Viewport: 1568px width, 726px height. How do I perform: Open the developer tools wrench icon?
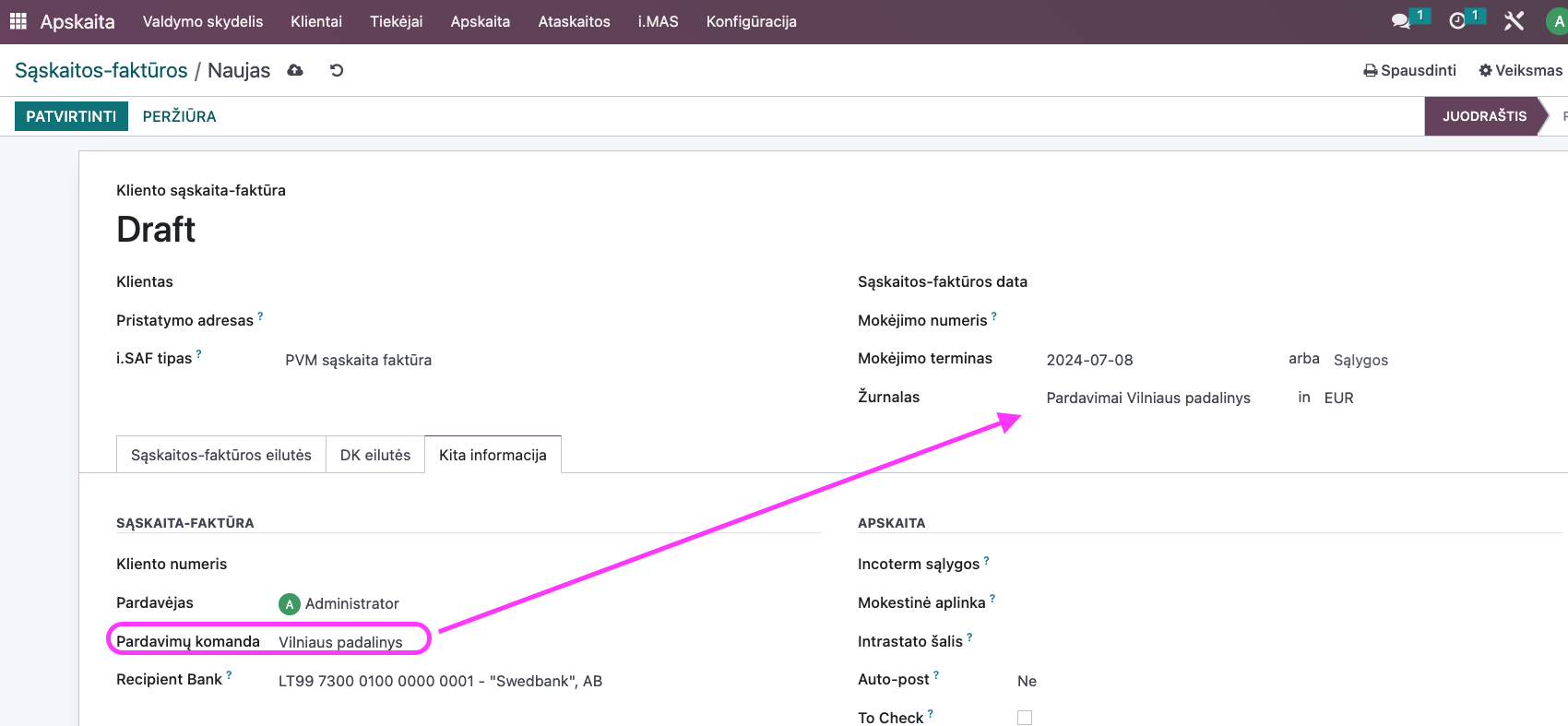pyautogui.click(x=1514, y=21)
